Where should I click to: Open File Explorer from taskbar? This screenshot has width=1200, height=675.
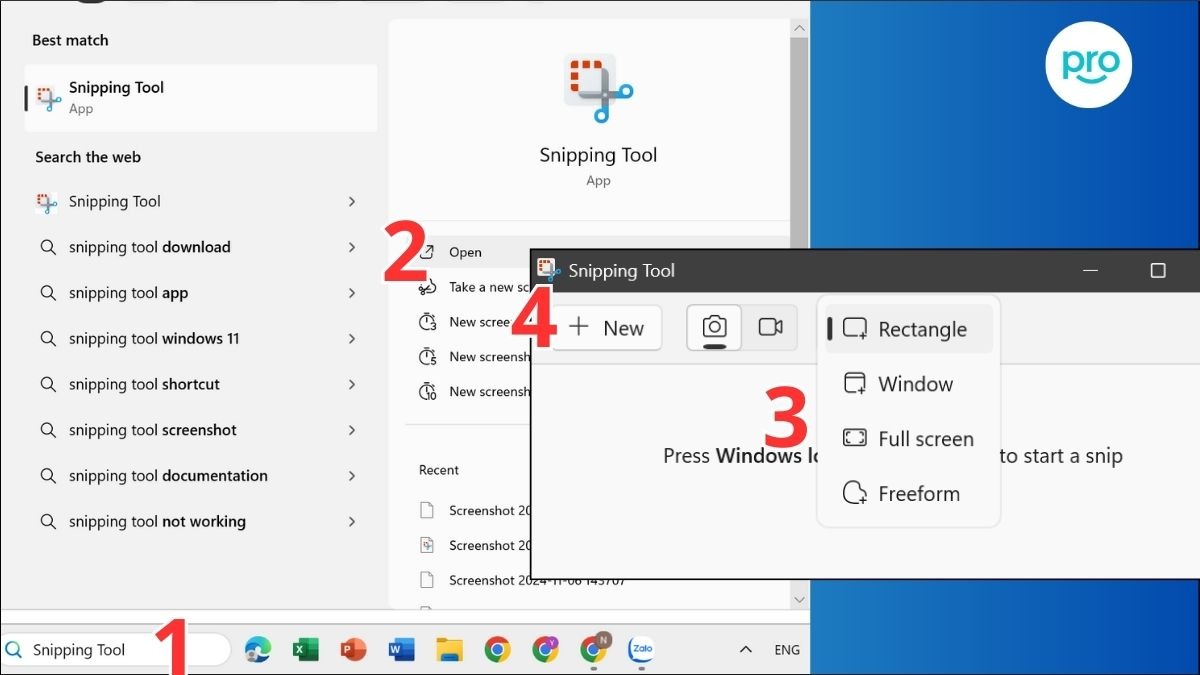pos(449,650)
